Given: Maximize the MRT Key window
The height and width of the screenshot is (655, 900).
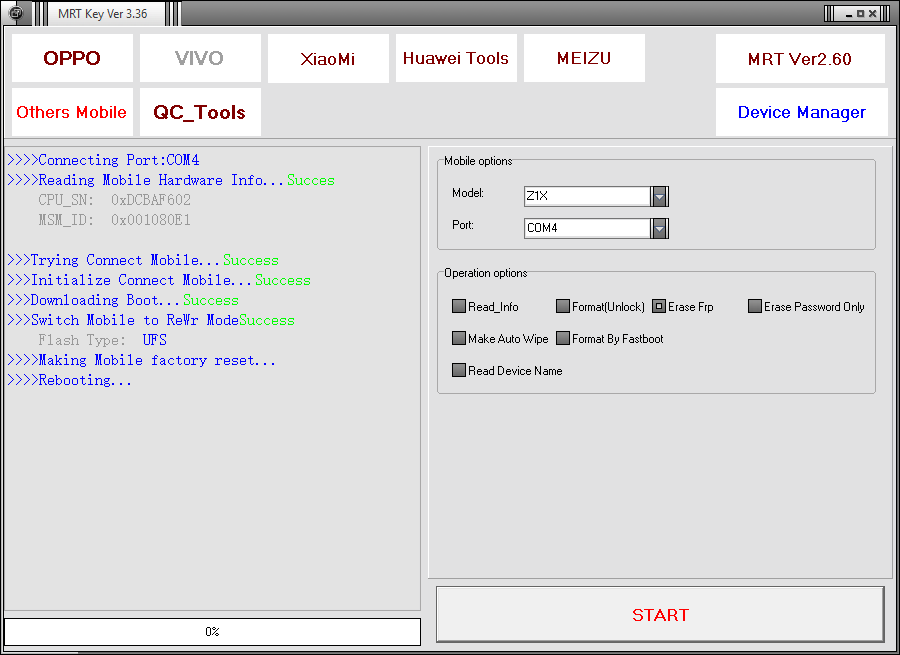Looking at the screenshot, I should pyautogui.click(x=860, y=14).
